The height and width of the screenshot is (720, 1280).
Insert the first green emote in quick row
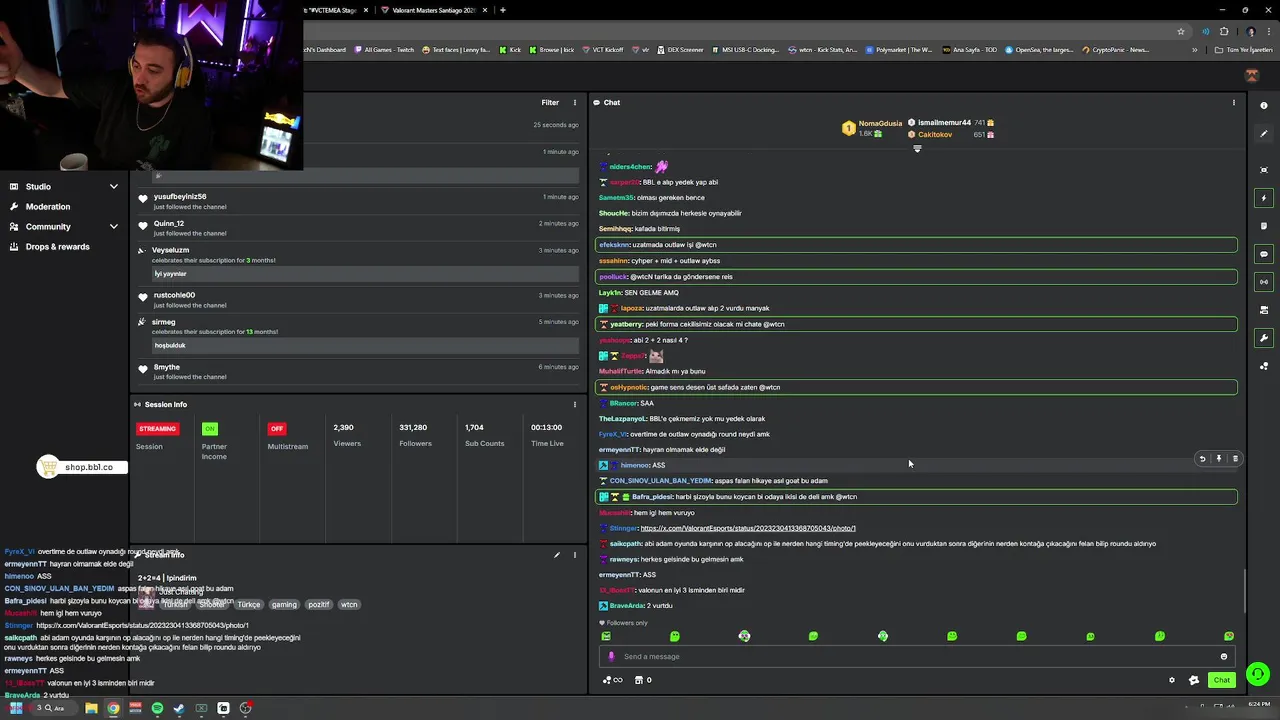click(x=605, y=636)
